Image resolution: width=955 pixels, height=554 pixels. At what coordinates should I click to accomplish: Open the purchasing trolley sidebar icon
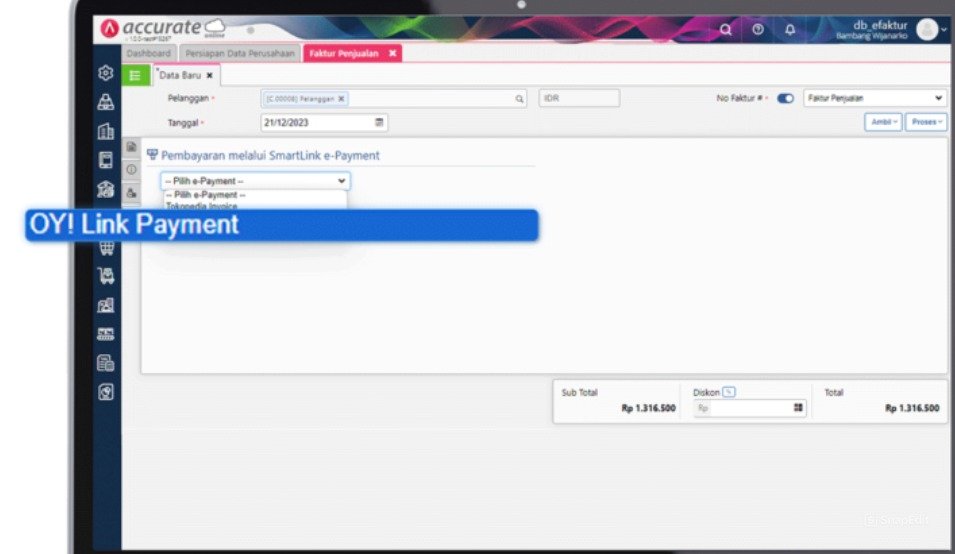coord(105,276)
